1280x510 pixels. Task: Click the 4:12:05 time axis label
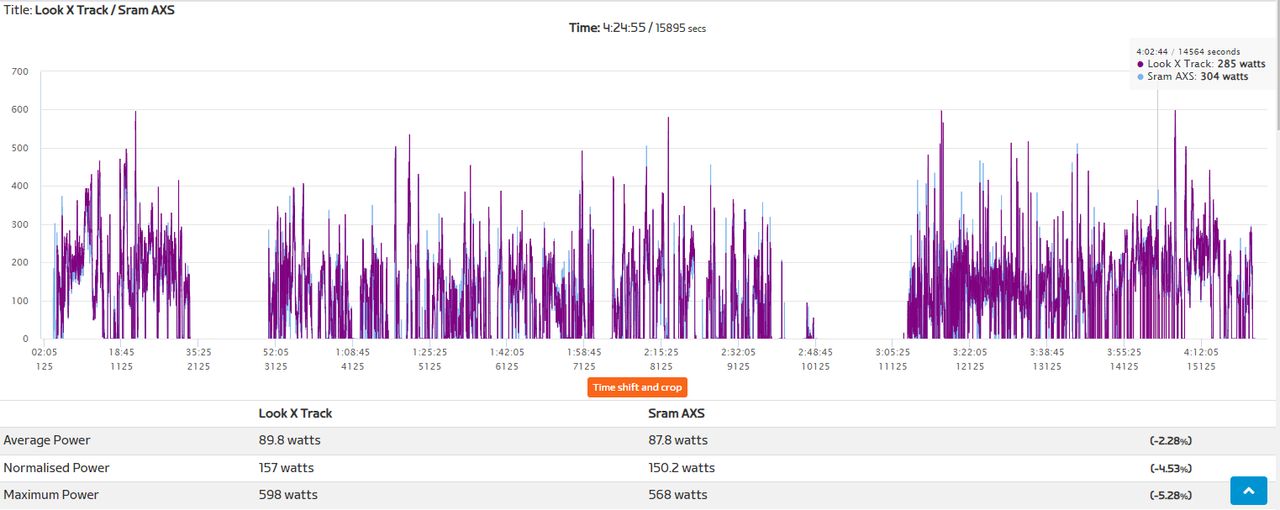point(1201,352)
